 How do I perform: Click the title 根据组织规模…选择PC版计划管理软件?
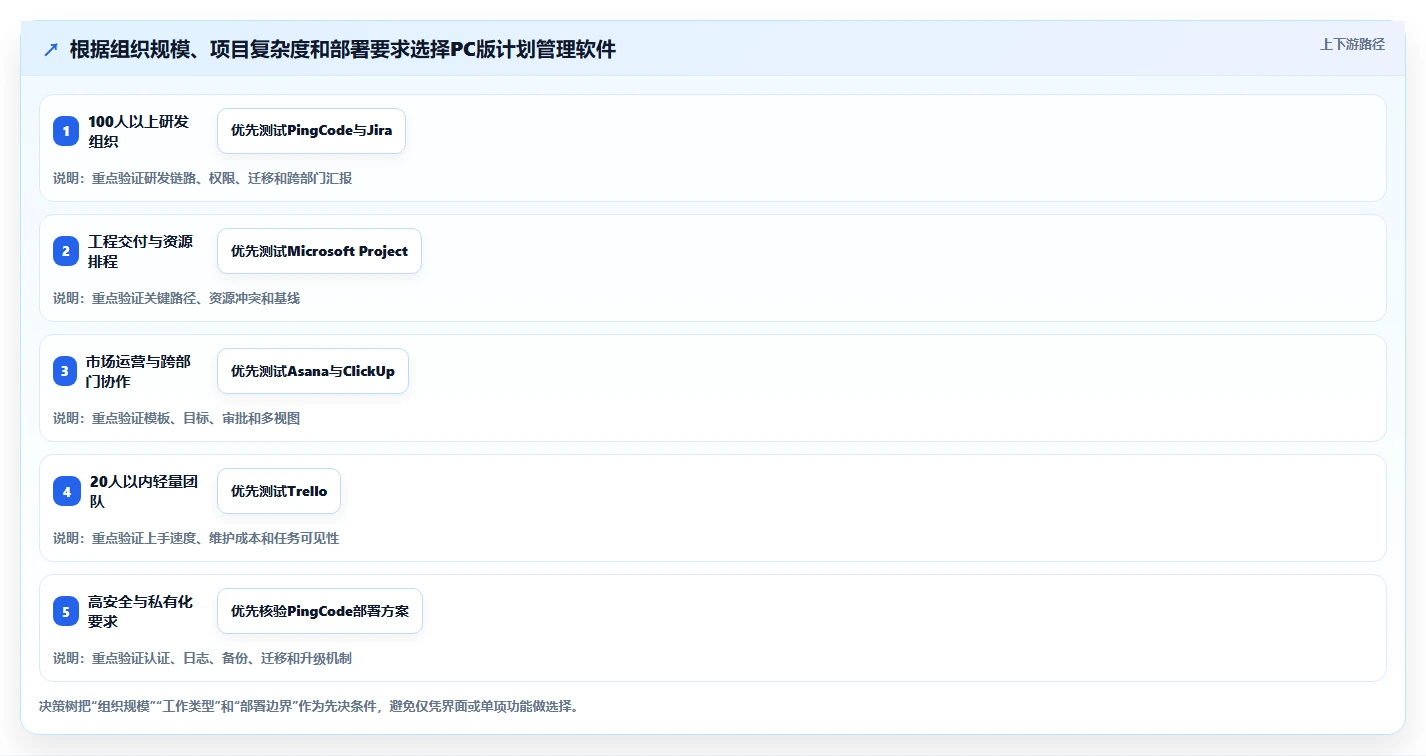343,50
